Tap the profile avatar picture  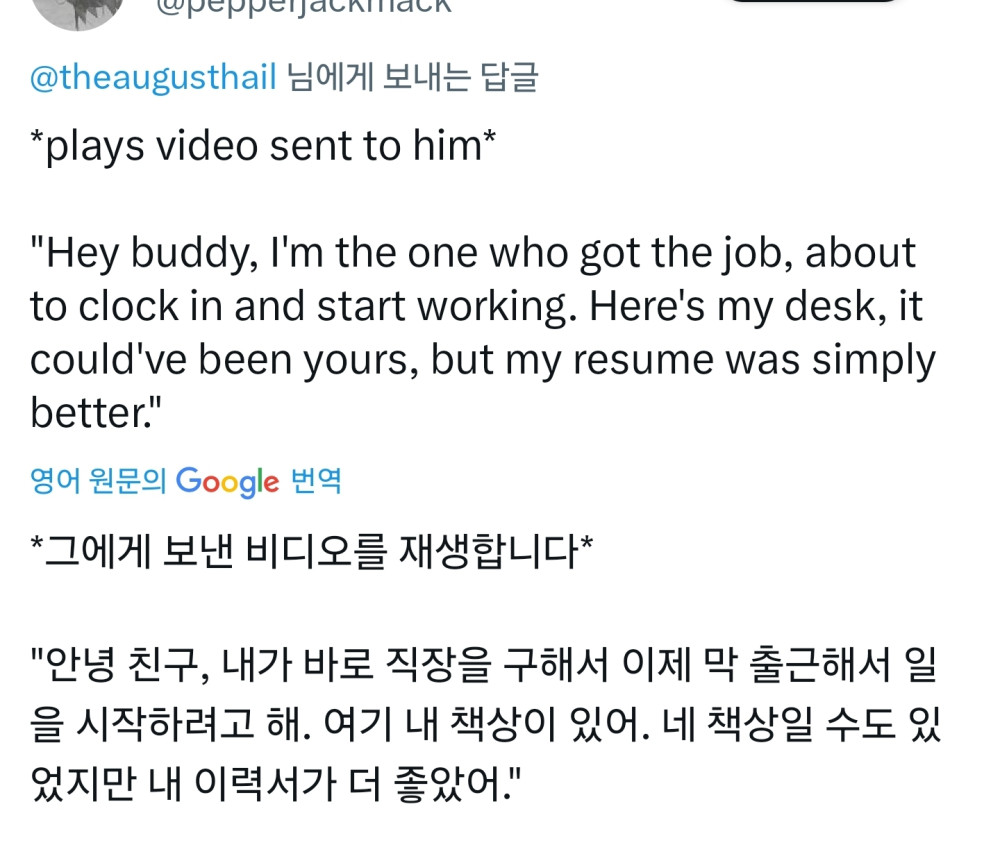(78, 10)
